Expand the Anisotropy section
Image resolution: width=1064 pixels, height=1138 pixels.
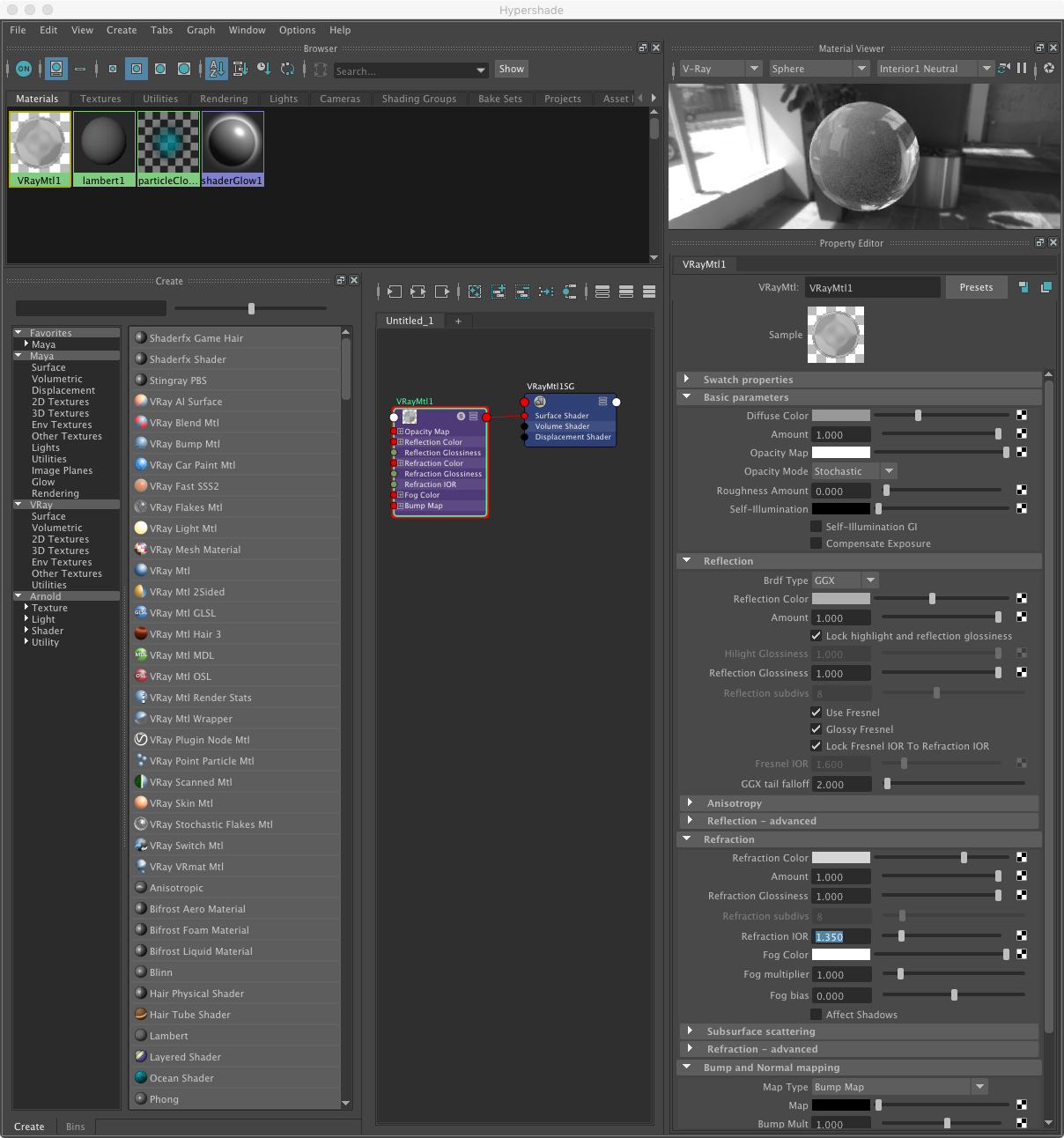tap(690, 802)
